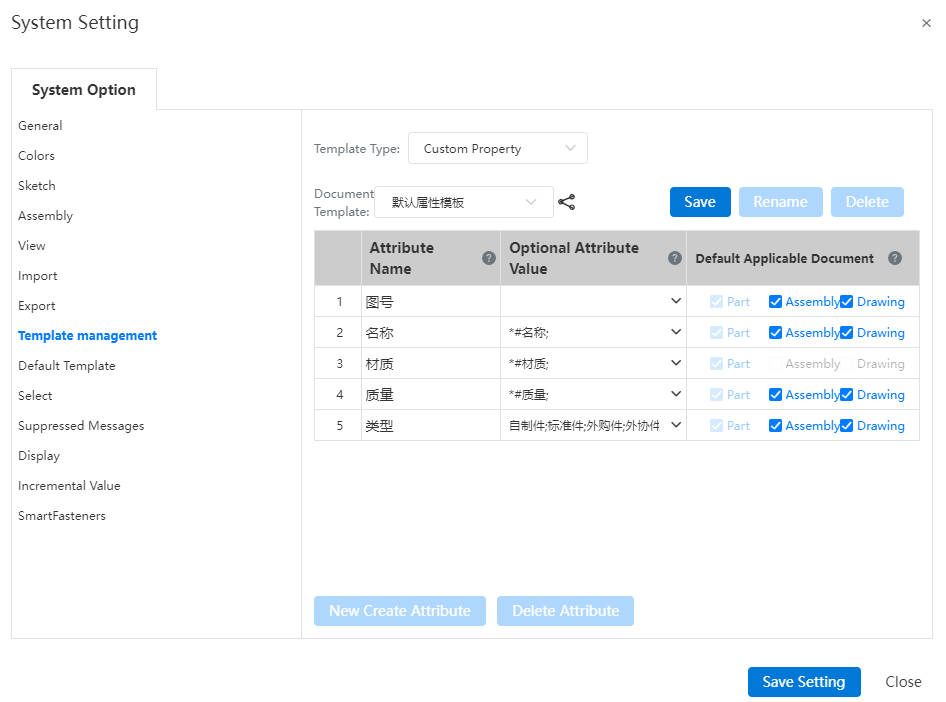Viewport: 946px width, 702px height.
Task: Select attribute name cell 图号
Action: tap(431, 302)
